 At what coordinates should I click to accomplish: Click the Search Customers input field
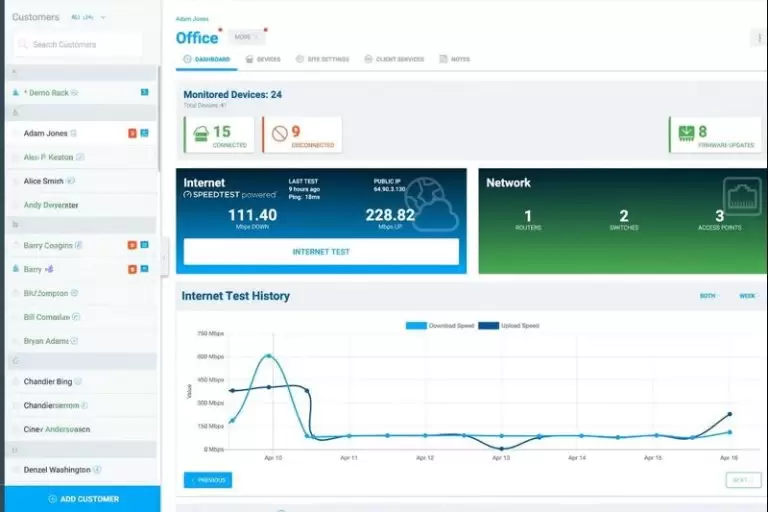point(80,45)
